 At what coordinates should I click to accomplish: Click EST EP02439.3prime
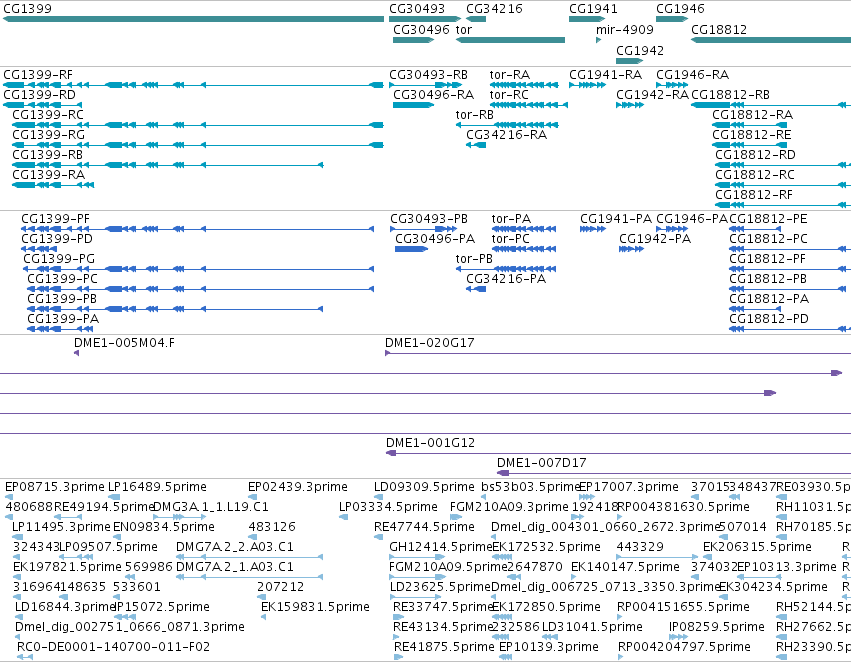coord(297,487)
